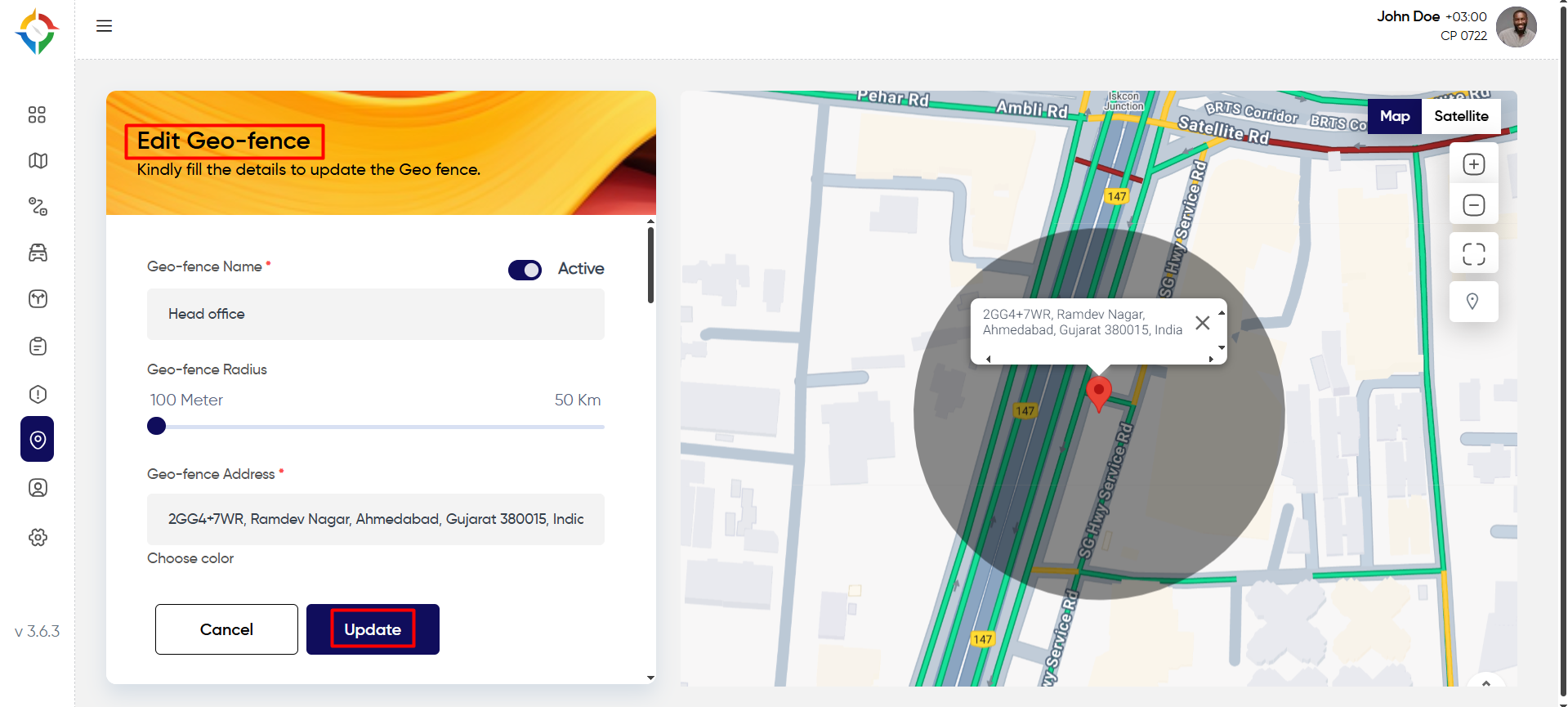Open the steering wheel driver icon

click(38, 299)
